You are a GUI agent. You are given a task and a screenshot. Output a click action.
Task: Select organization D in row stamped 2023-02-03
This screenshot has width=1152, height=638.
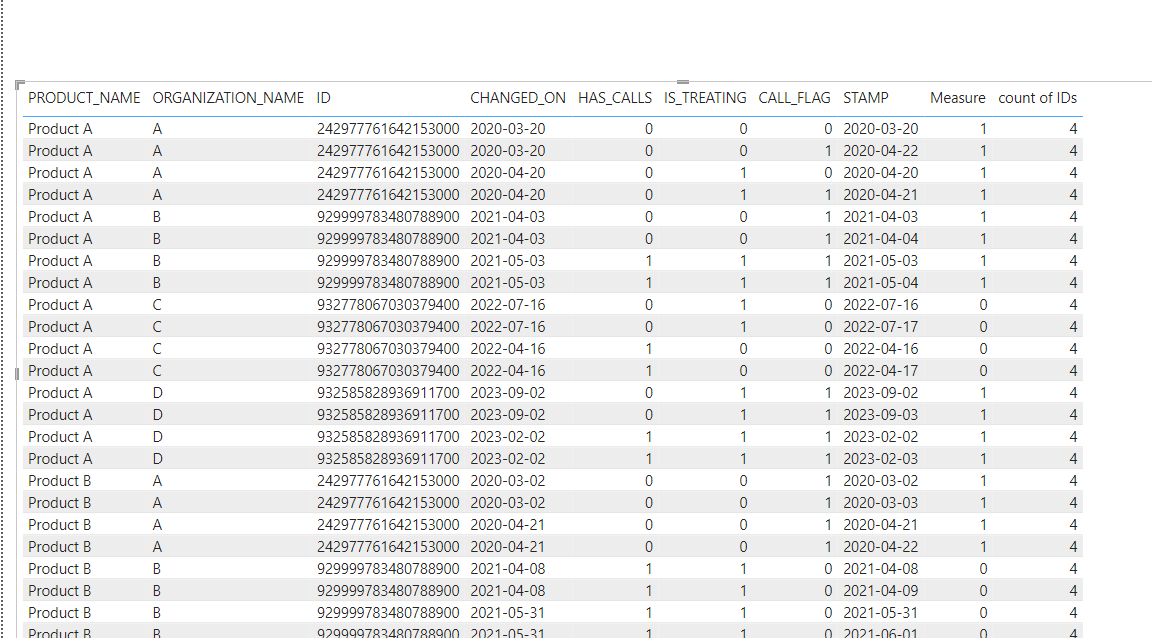[157, 459]
